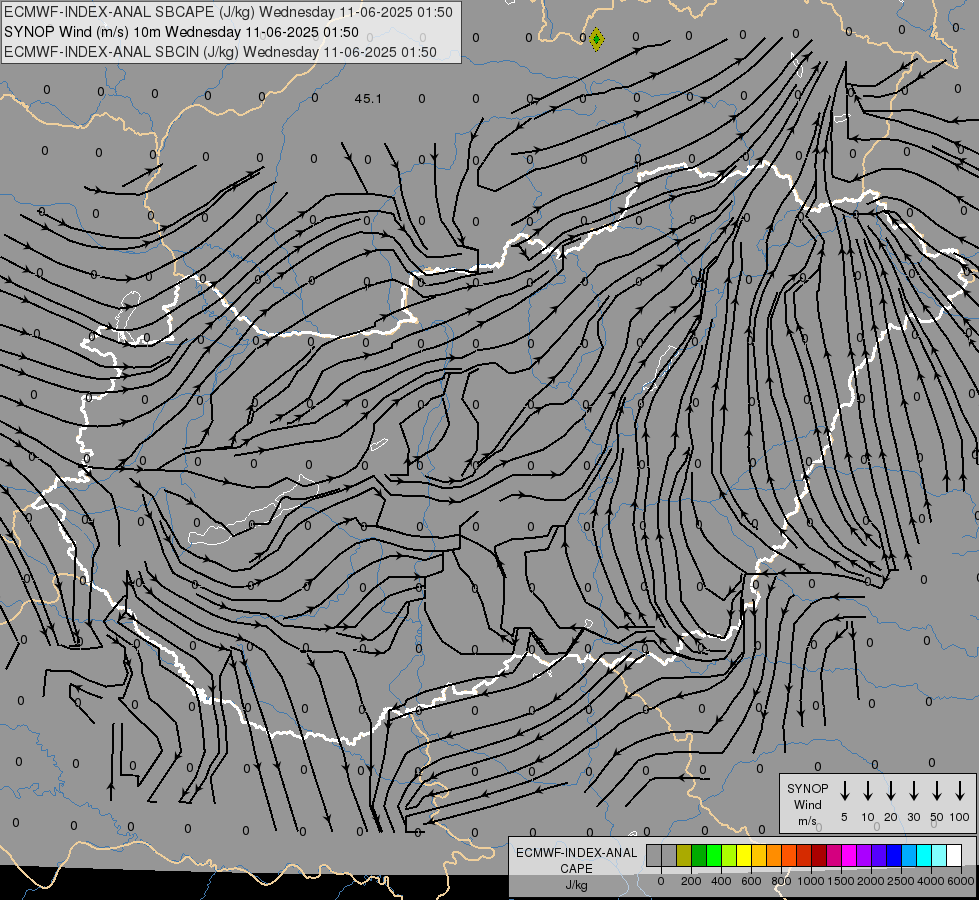The height and width of the screenshot is (900, 979).
Task: Pick the white swatch in CAPE legend
Action: coord(954,855)
